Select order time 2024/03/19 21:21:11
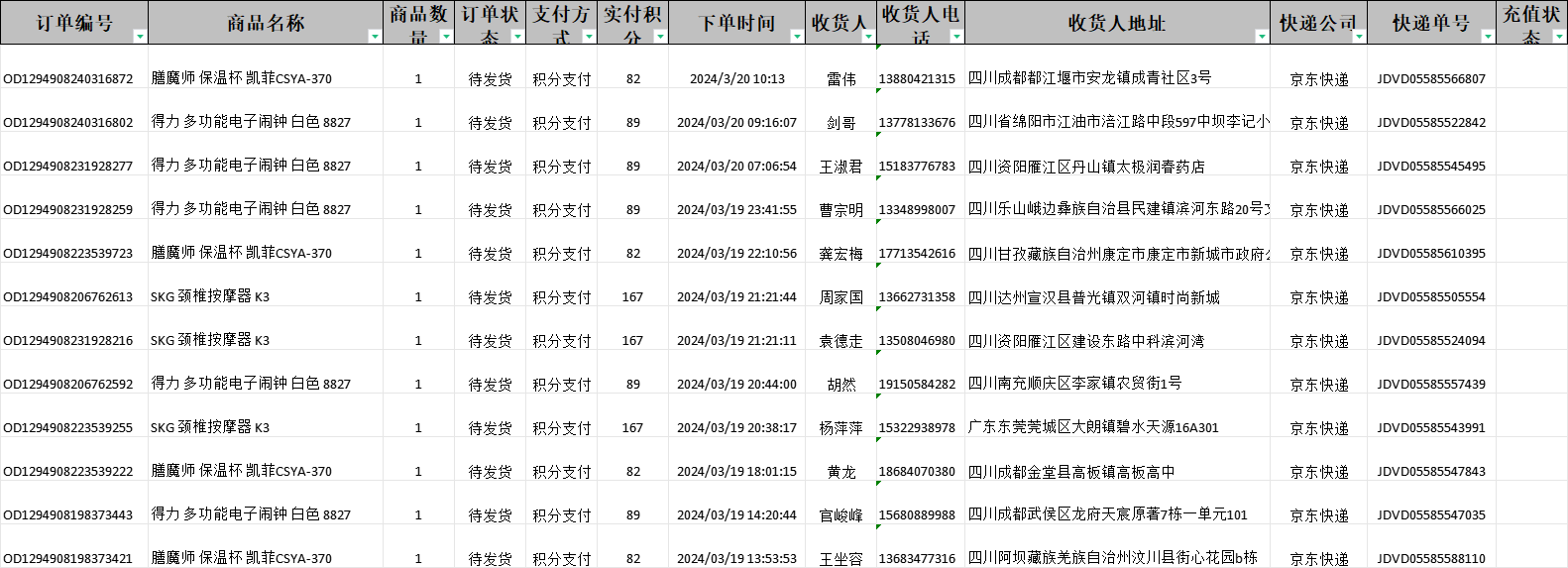The image size is (1568, 568). [x=737, y=341]
